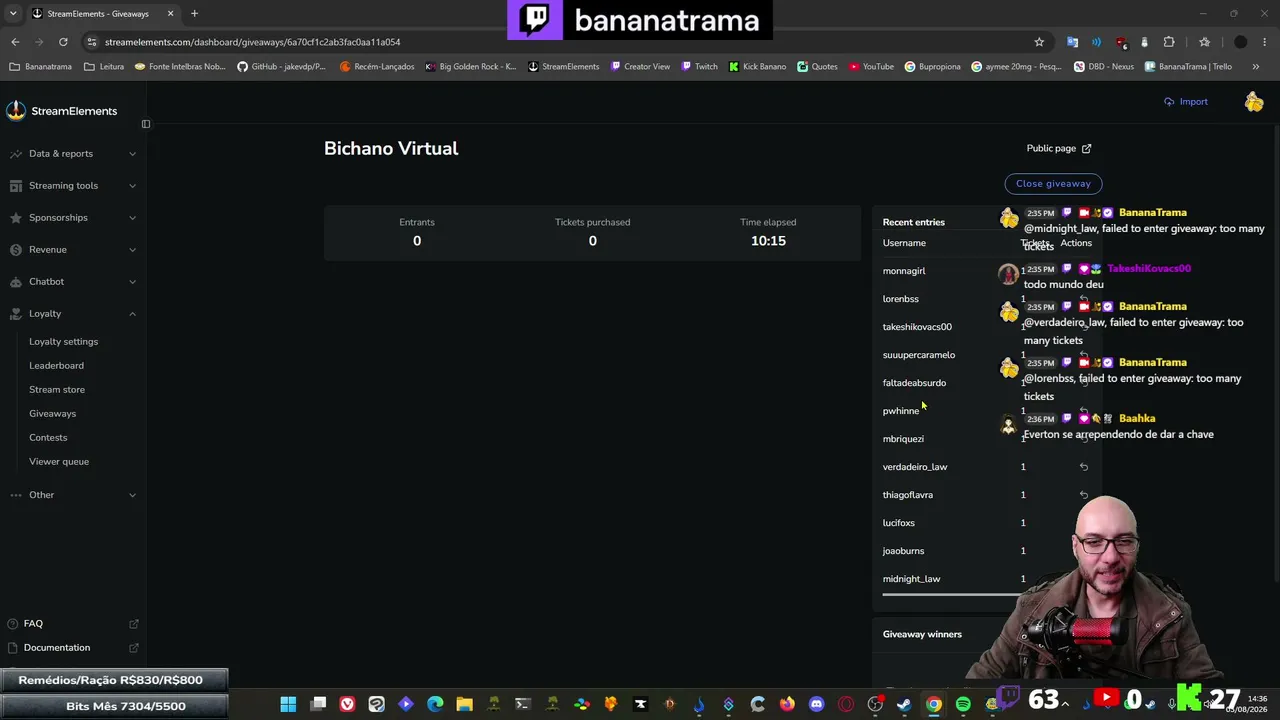Viewport: 1280px width, 720px height.
Task: Collapse the sidebar with the panel toggle icon
Action: (146, 124)
